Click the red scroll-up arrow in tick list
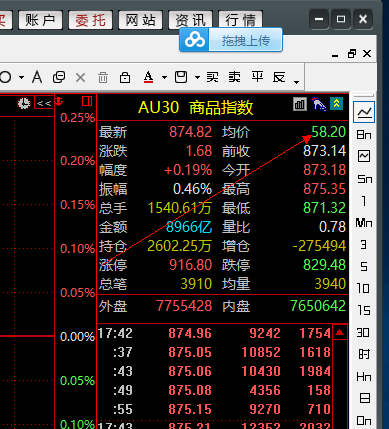The width and height of the screenshot is (389, 429). [340, 332]
